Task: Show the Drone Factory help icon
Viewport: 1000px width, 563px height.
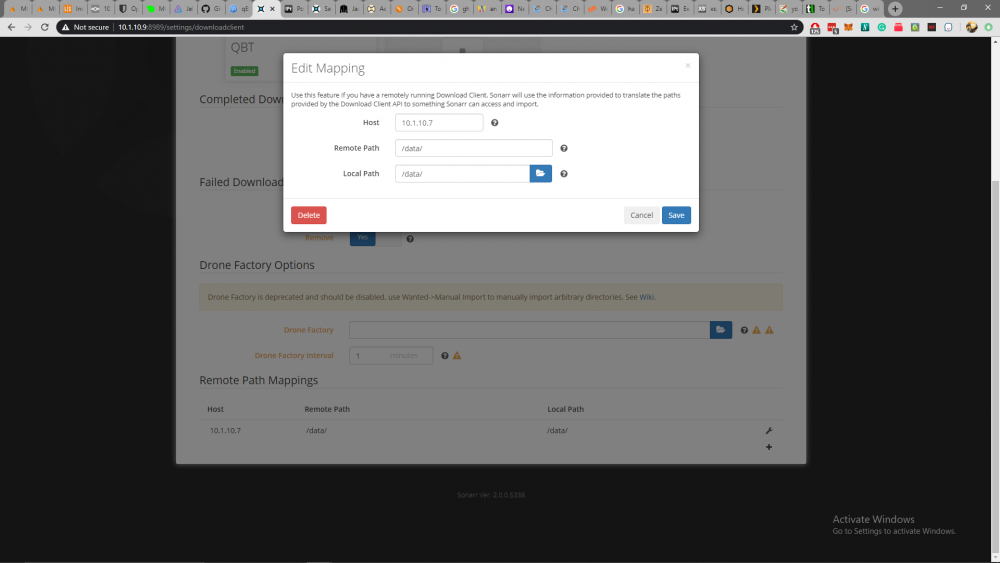Action: pyautogui.click(x=744, y=330)
